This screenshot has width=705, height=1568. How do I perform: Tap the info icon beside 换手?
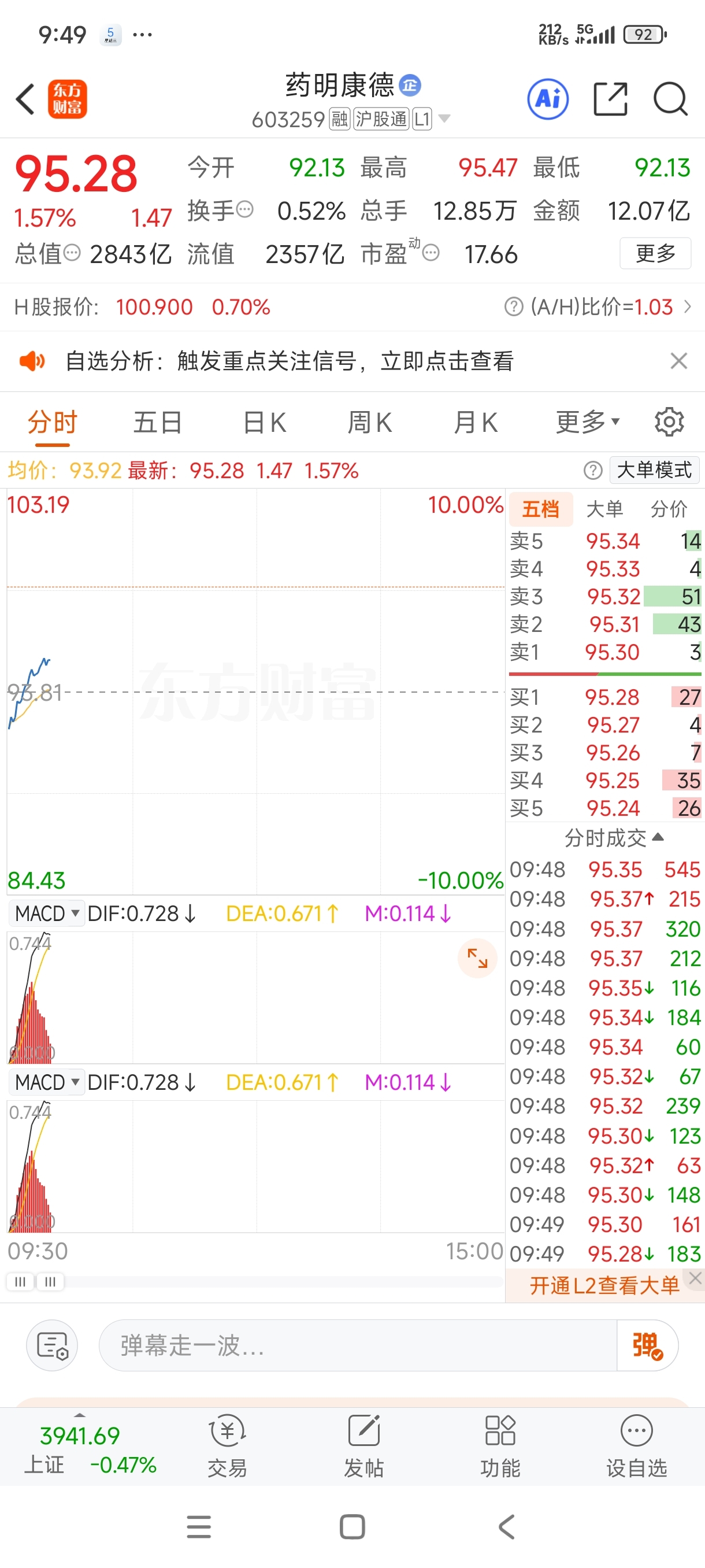[244, 210]
